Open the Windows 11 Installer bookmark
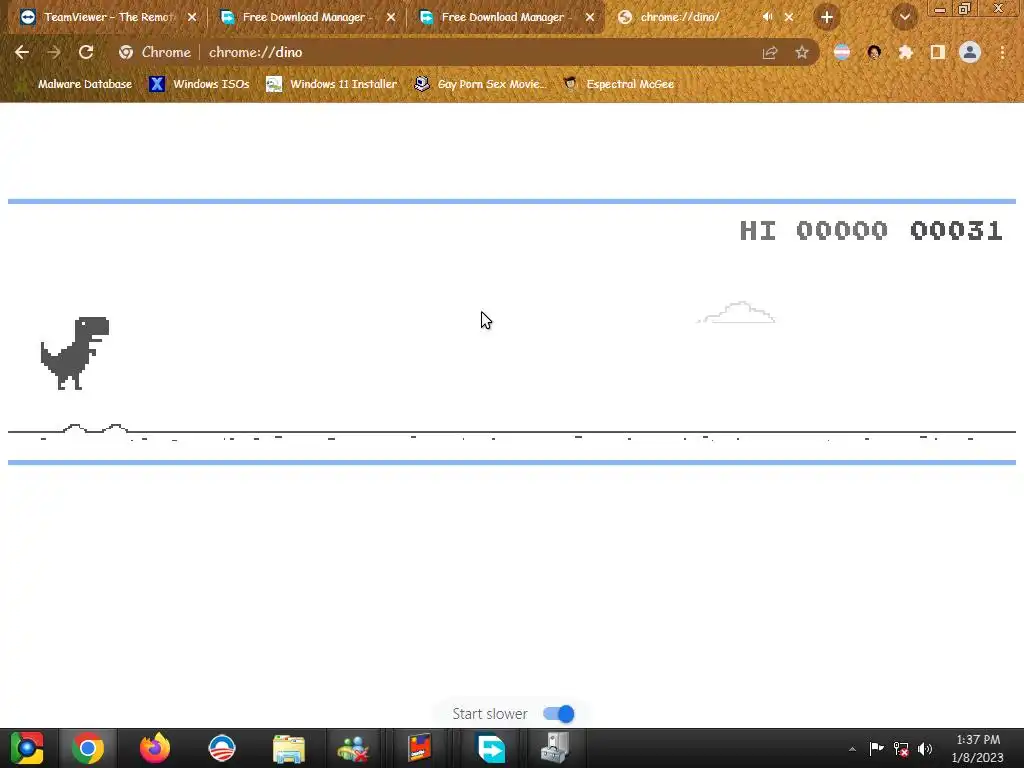The image size is (1024, 768). point(331,84)
